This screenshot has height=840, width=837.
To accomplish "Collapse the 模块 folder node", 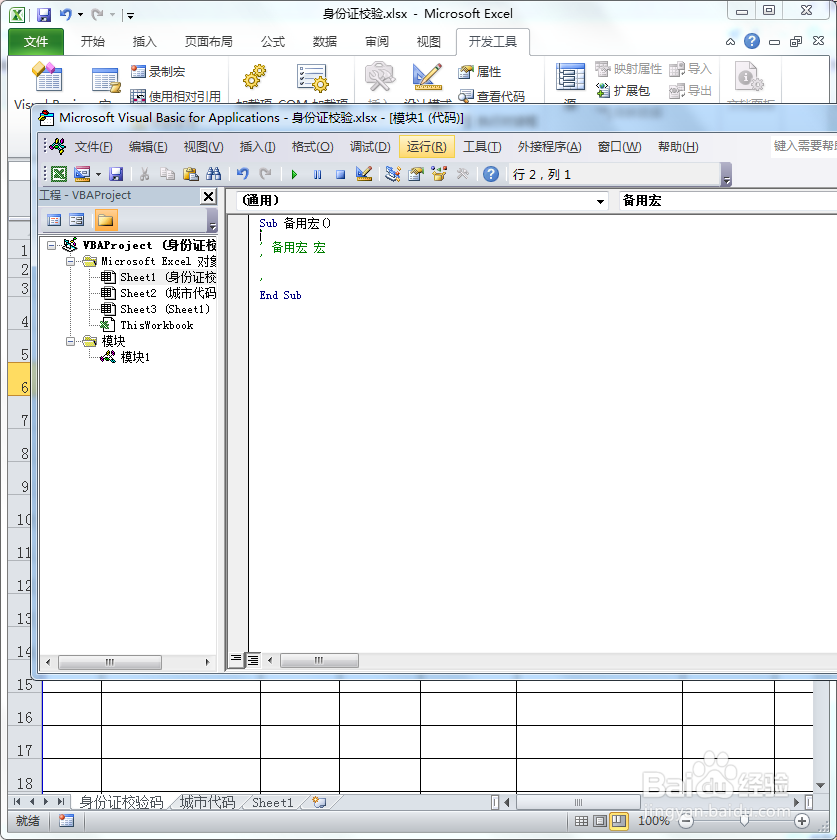I will [x=70, y=341].
